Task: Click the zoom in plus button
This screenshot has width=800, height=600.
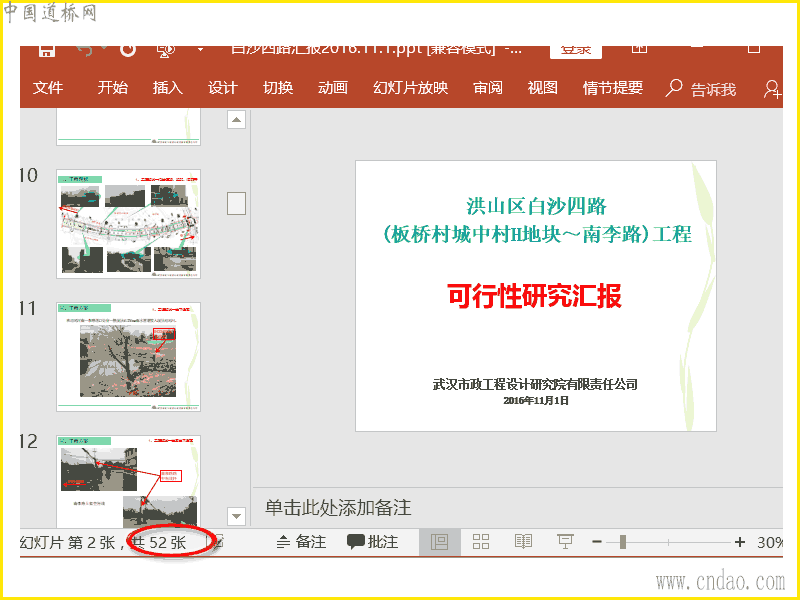Action: 740,542
